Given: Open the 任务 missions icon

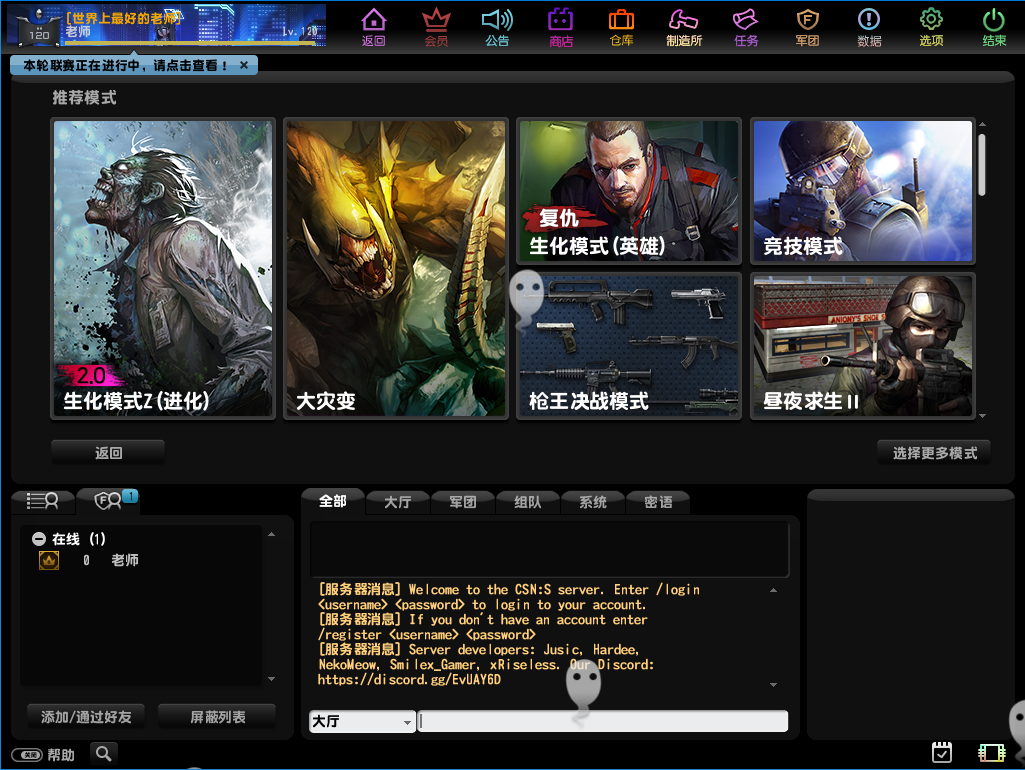Looking at the screenshot, I should tap(746, 27).
